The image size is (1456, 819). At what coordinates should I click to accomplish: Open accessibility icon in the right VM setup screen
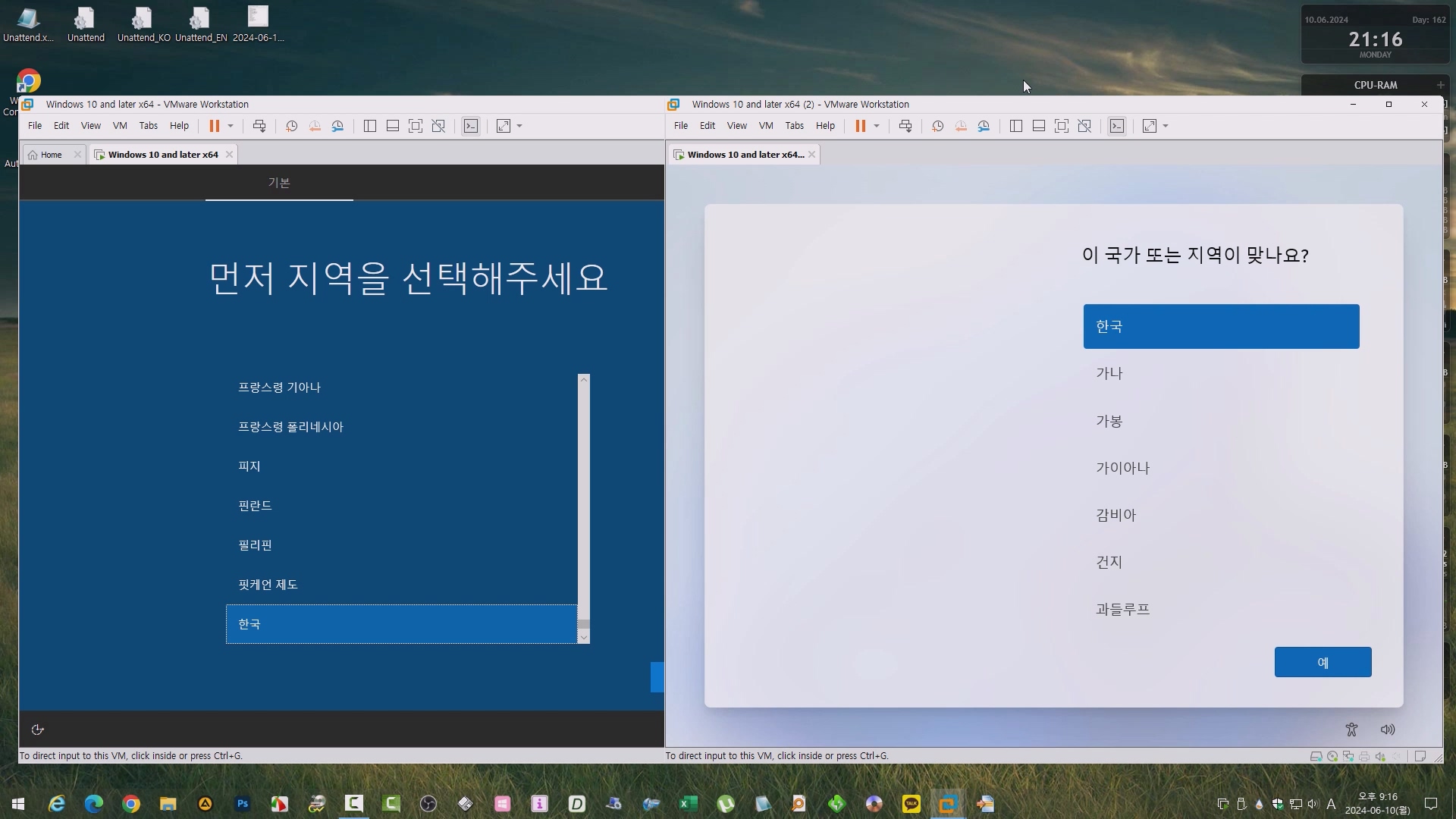(1351, 730)
